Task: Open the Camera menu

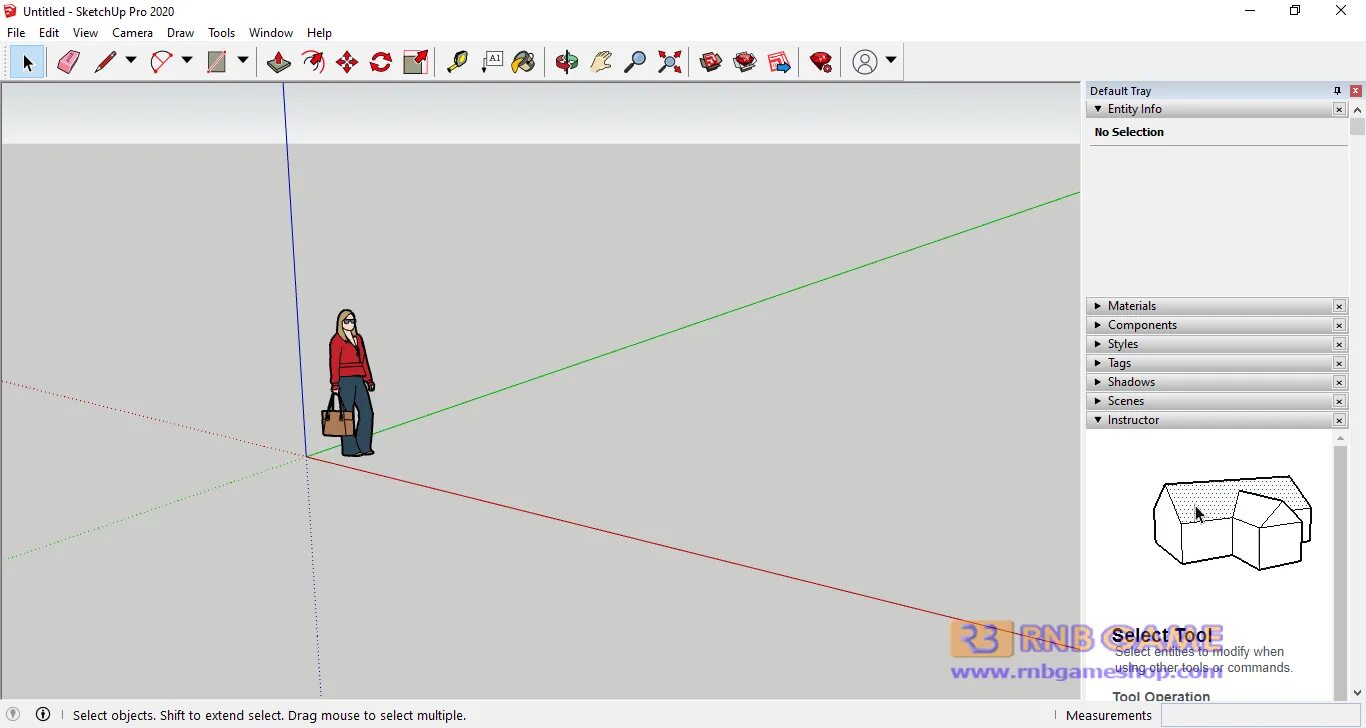Action: tap(132, 32)
